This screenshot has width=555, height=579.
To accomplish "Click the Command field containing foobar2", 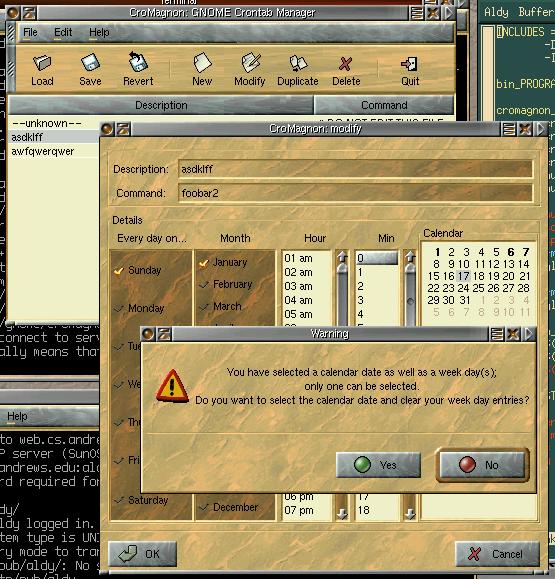I will [355, 193].
